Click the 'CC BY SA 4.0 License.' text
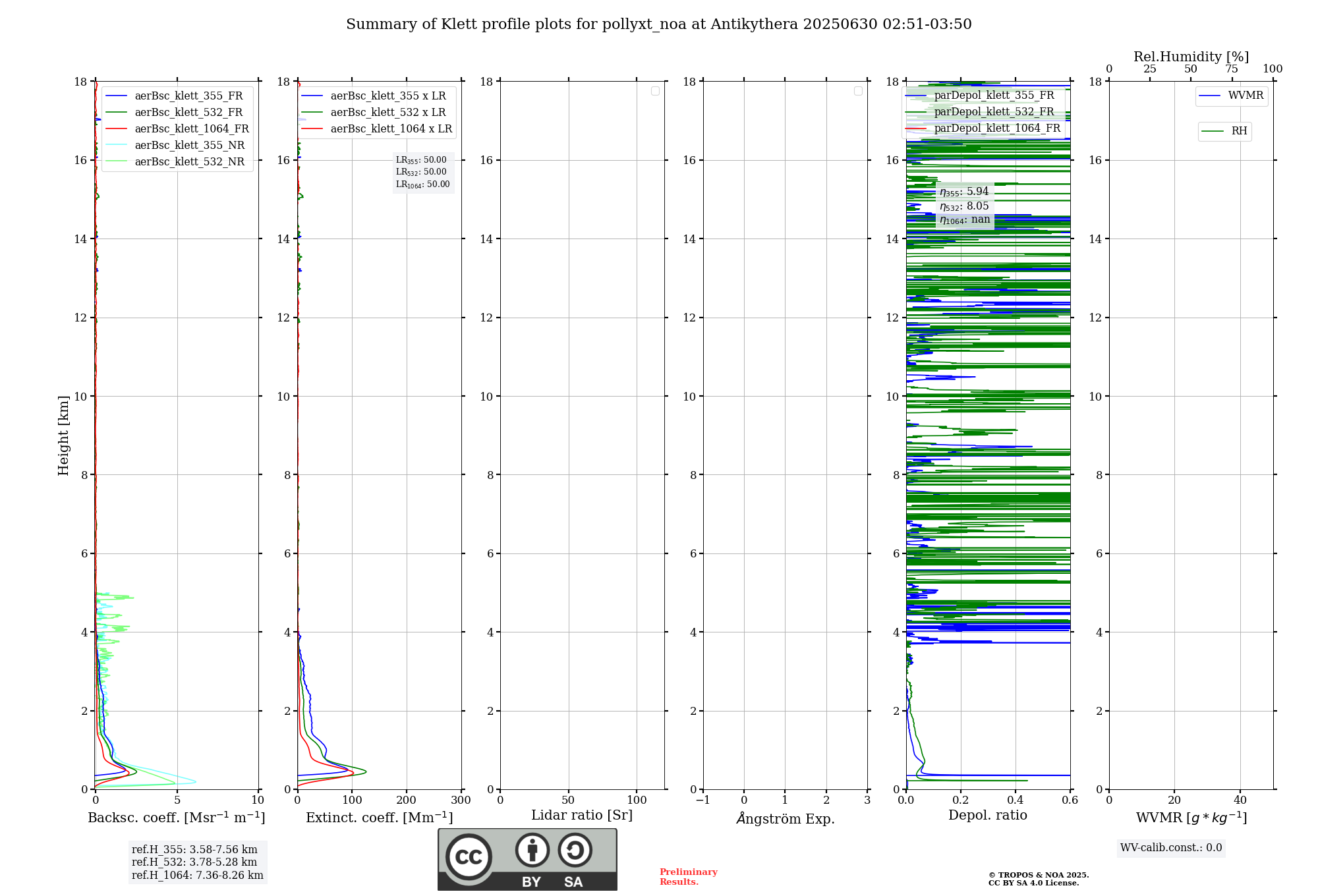Viewport: 1318px width, 896px height. (x=1033, y=883)
